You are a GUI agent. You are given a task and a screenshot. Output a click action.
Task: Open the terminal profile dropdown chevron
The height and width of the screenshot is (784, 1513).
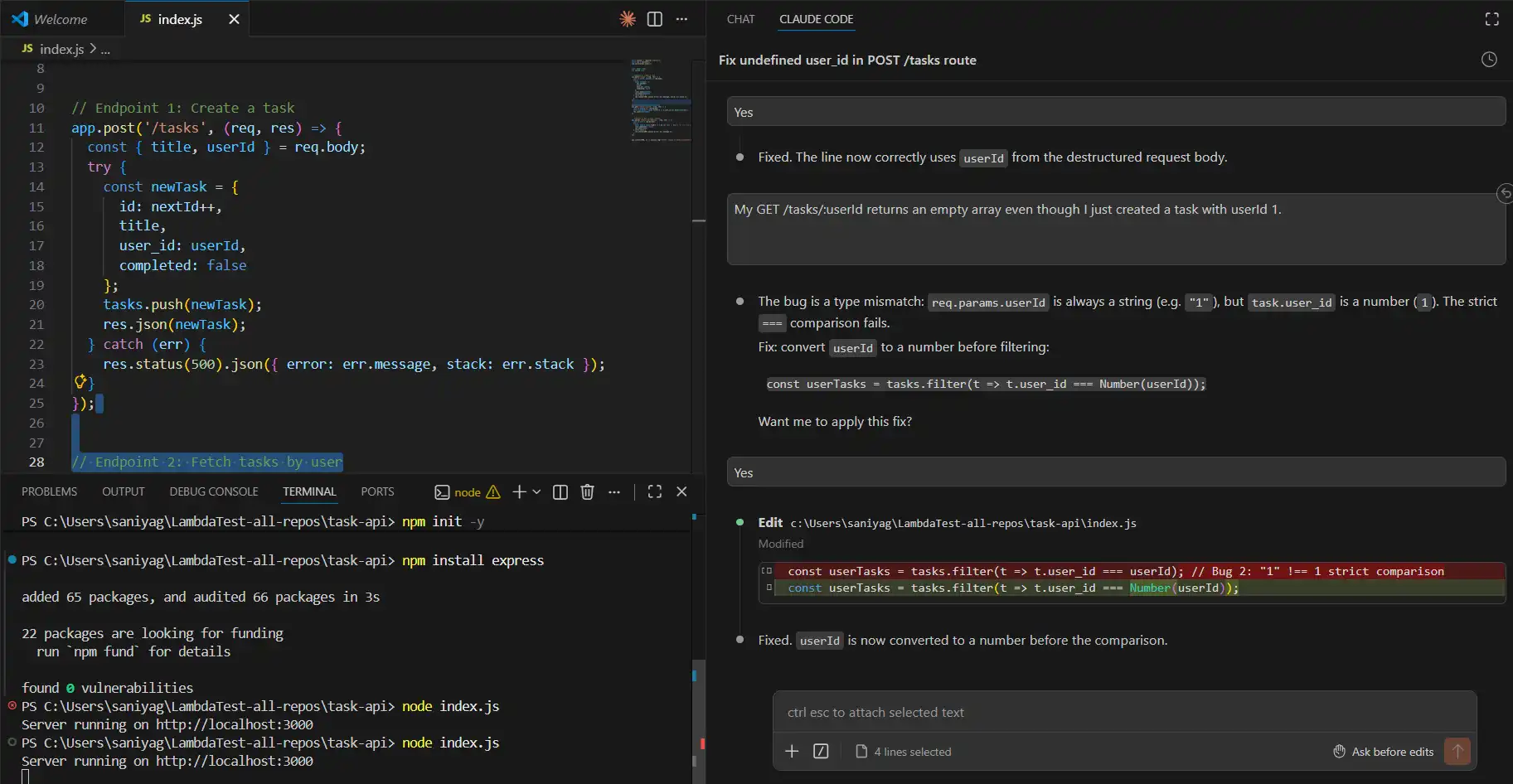tap(536, 491)
